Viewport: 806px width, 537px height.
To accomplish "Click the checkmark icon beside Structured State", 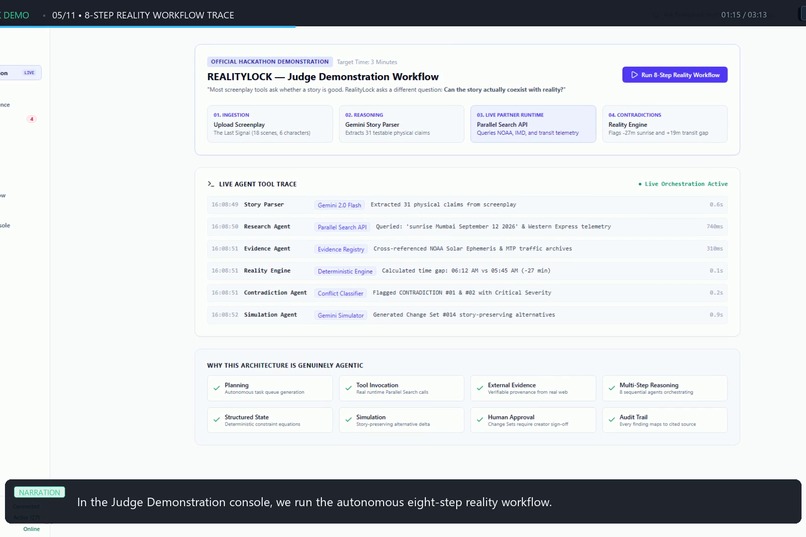I will (217, 420).
